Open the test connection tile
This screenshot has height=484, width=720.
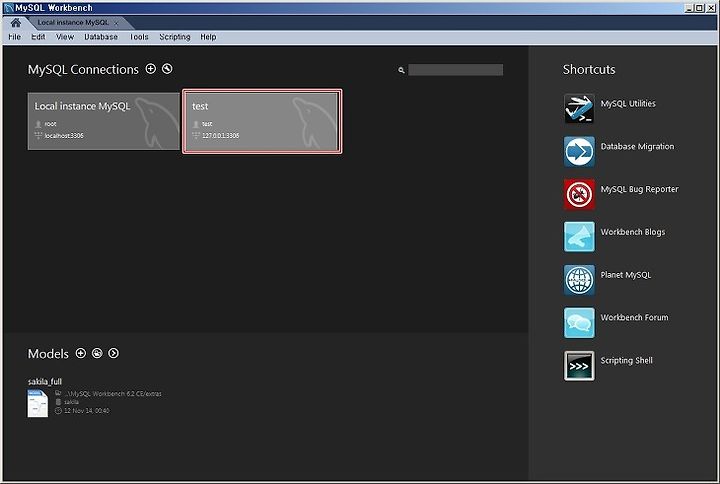click(262, 121)
